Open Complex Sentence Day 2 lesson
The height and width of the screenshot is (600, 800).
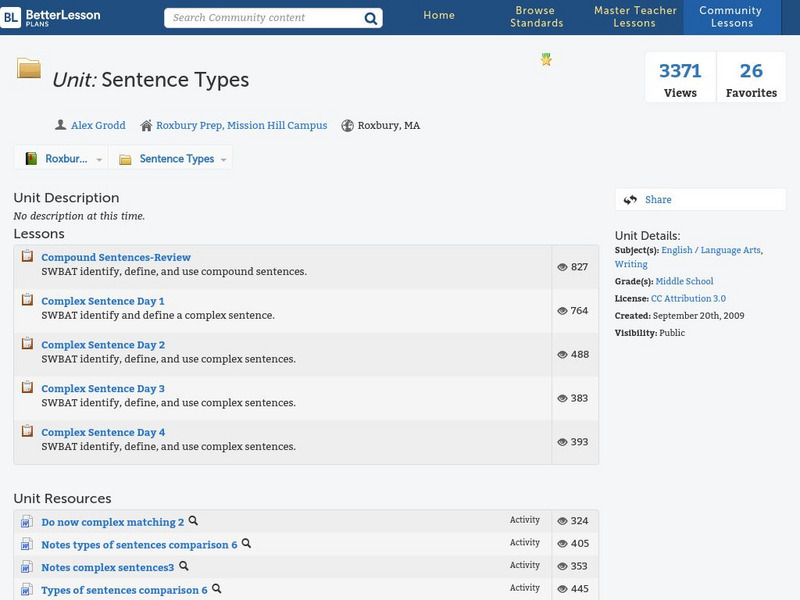tap(103, 345)
